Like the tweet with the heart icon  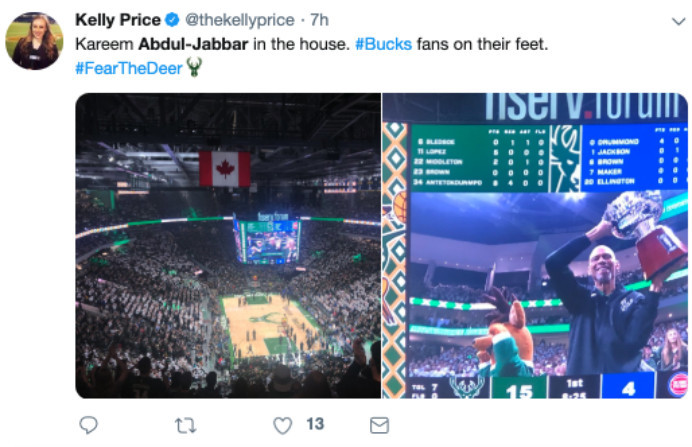point(280,425)
